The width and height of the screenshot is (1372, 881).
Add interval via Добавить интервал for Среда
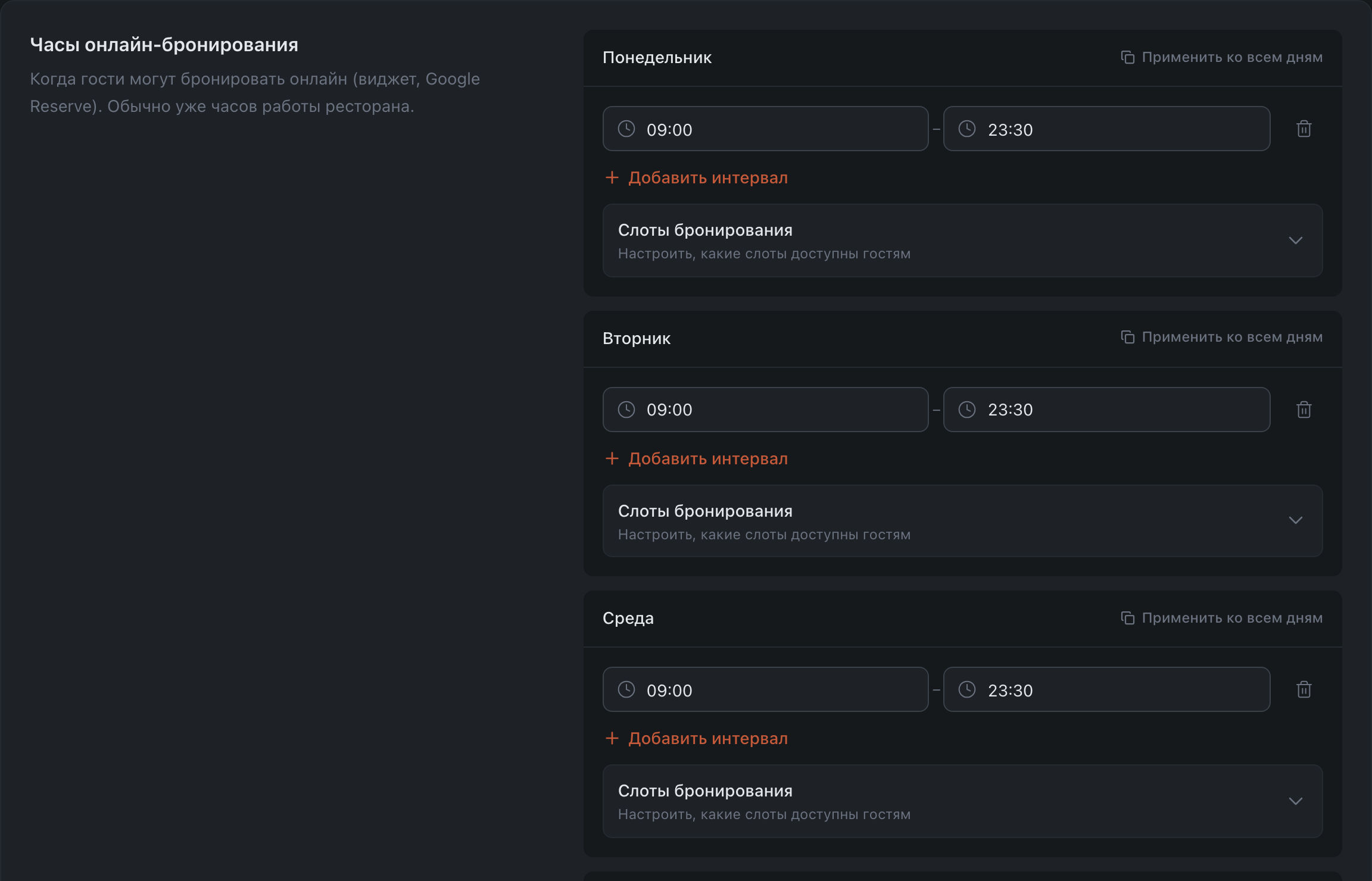pos(696,738)
